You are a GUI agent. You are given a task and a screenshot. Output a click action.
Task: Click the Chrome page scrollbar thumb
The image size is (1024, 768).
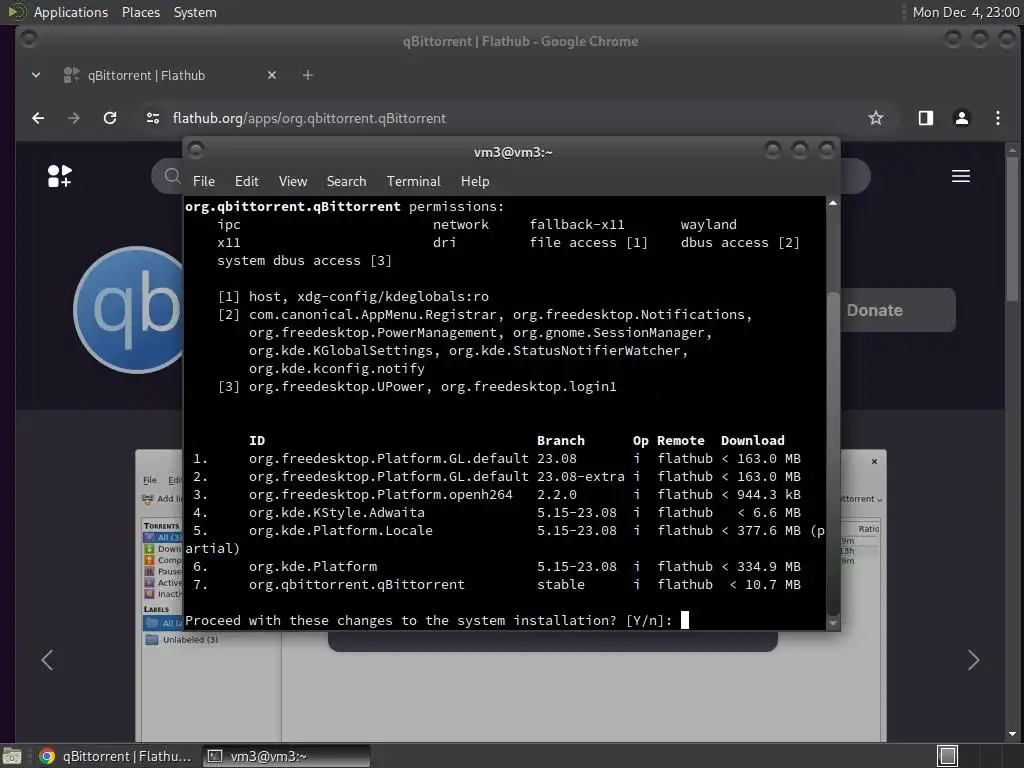[1012, 230]
